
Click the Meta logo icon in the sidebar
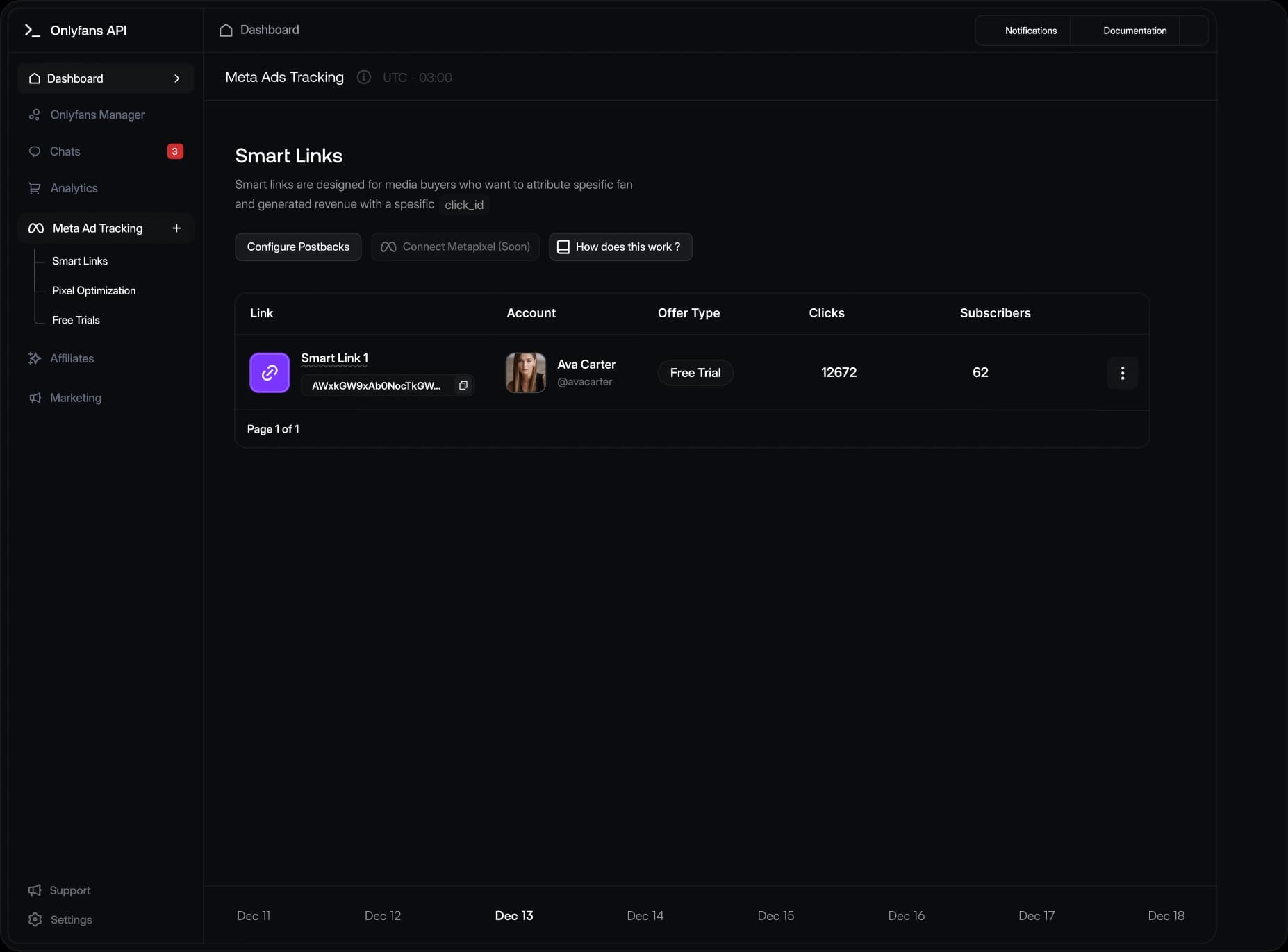point(35,228)
